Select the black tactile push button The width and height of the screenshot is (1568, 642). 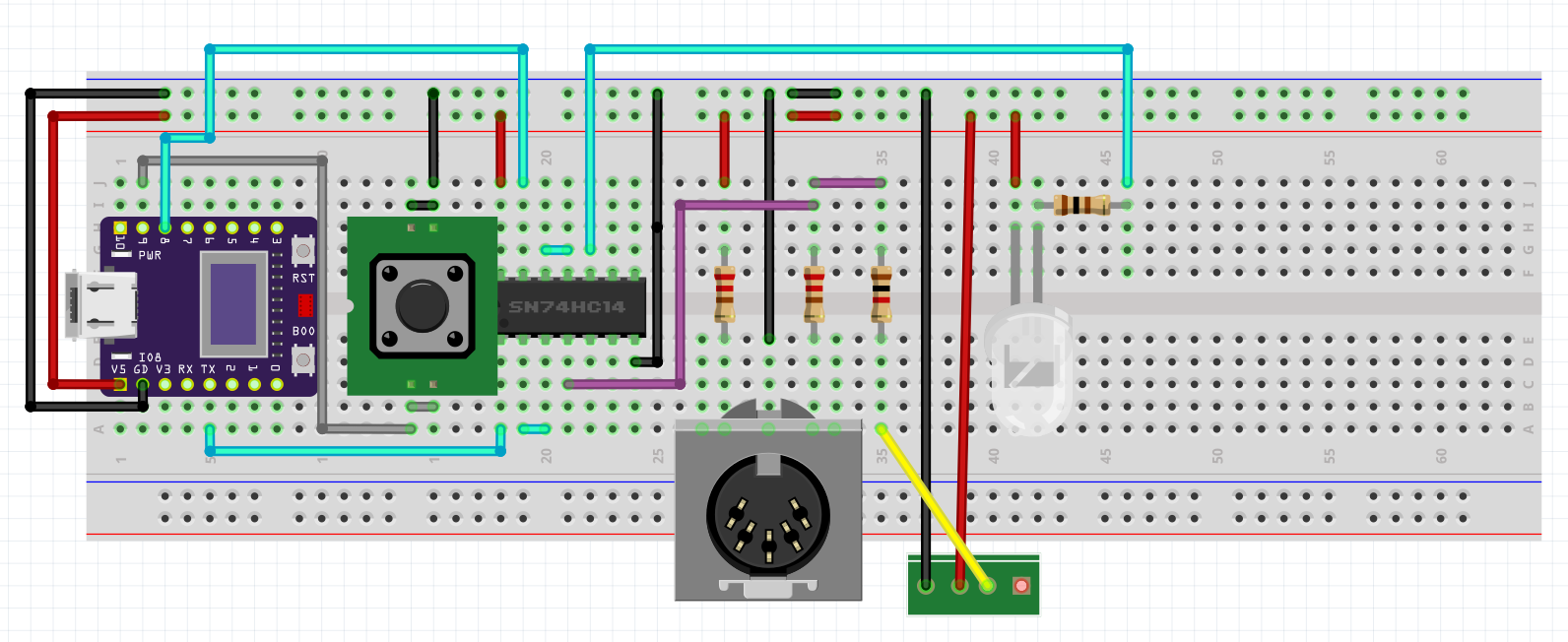point(422,306)
